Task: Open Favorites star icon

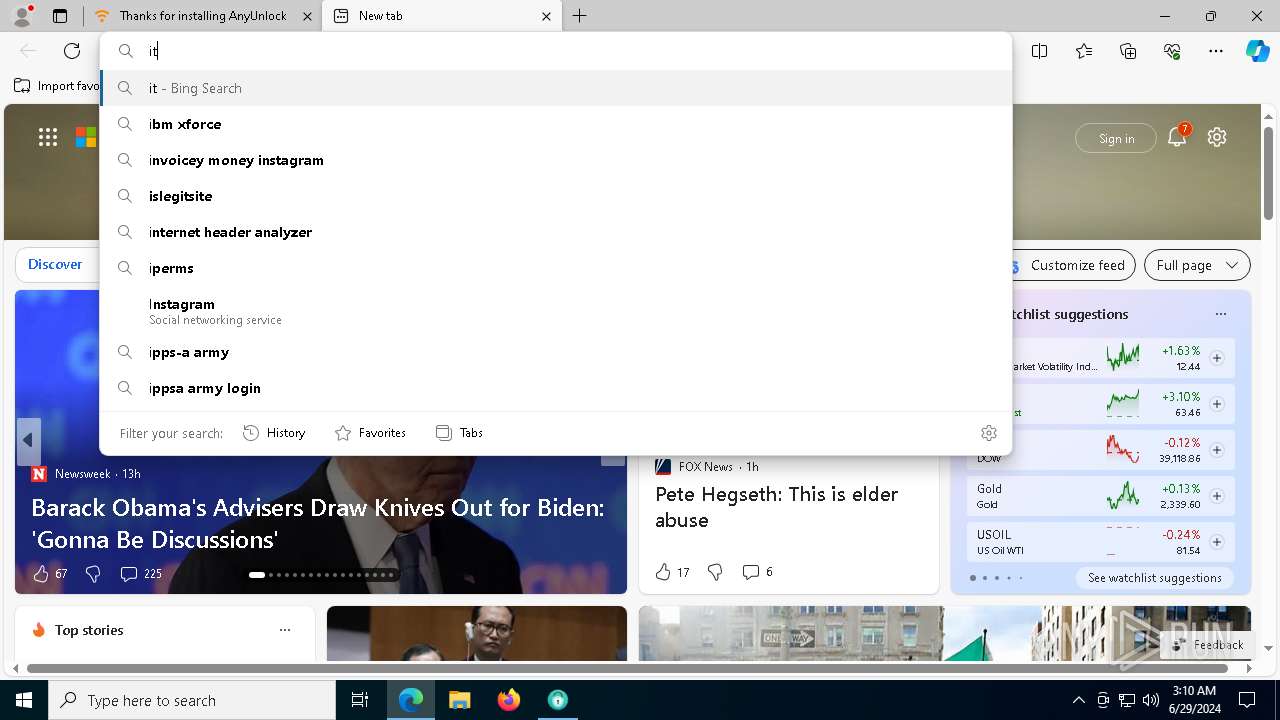Action: pos(1084,51)
